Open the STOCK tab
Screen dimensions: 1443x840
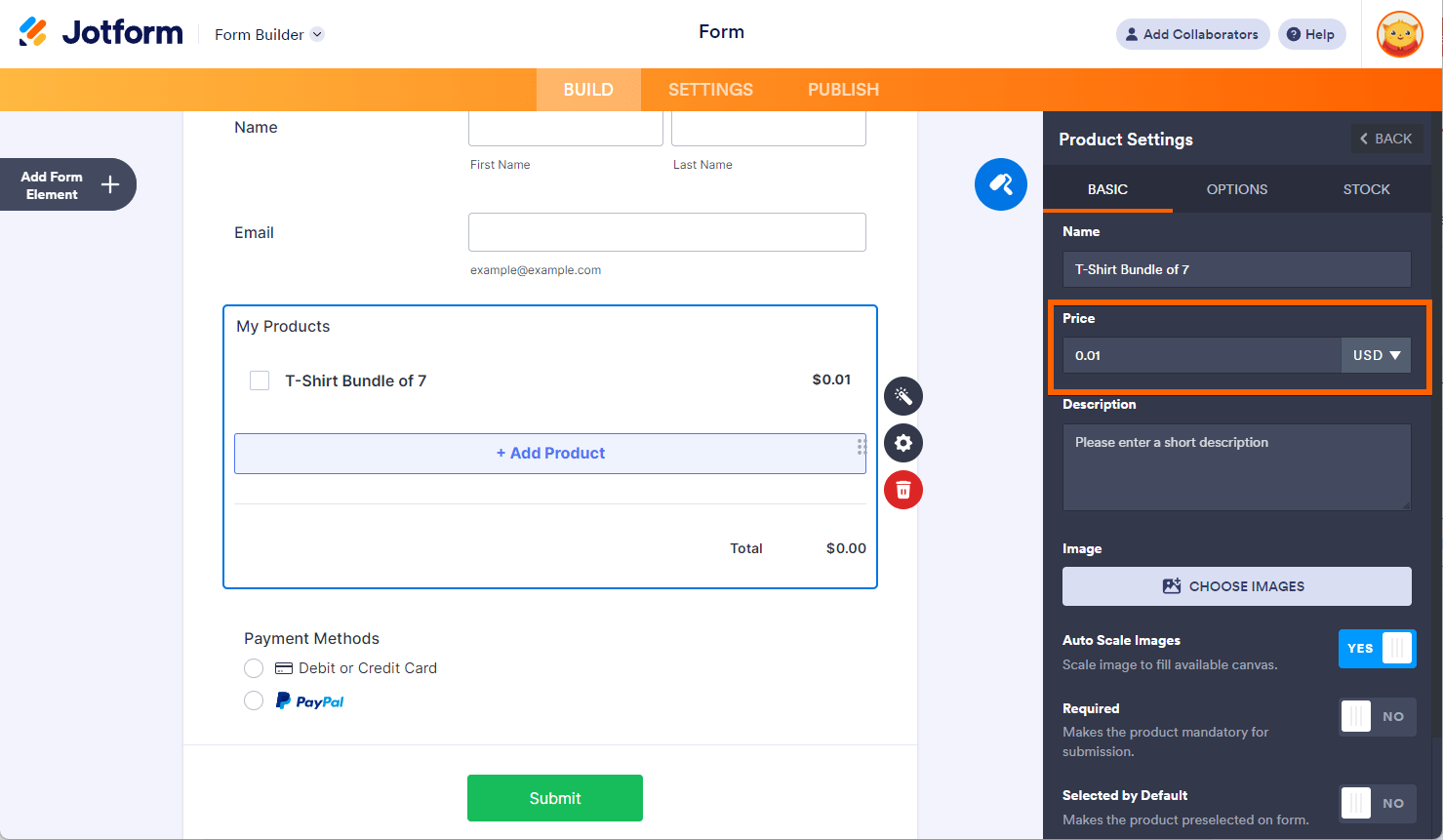click(x=1366, y=189)
